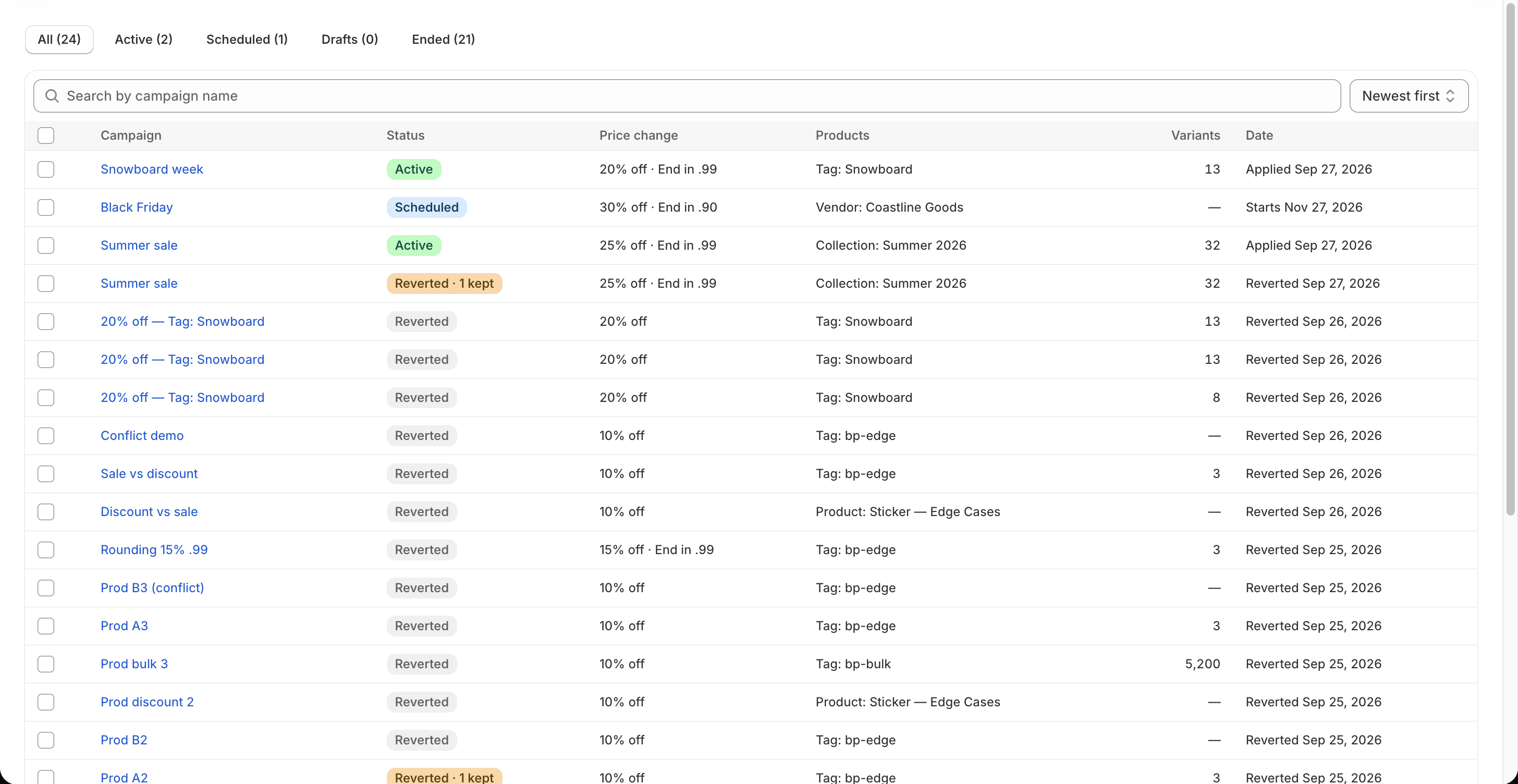The image size is (1518, 784).
Task: Check the Prod A3 row checkbox
Action: point(46,626)
